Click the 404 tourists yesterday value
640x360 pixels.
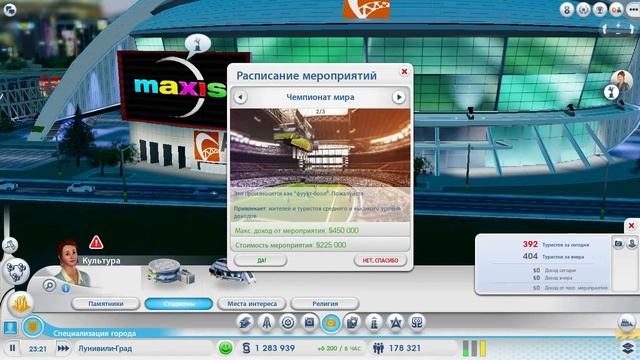tap(530, 256)
